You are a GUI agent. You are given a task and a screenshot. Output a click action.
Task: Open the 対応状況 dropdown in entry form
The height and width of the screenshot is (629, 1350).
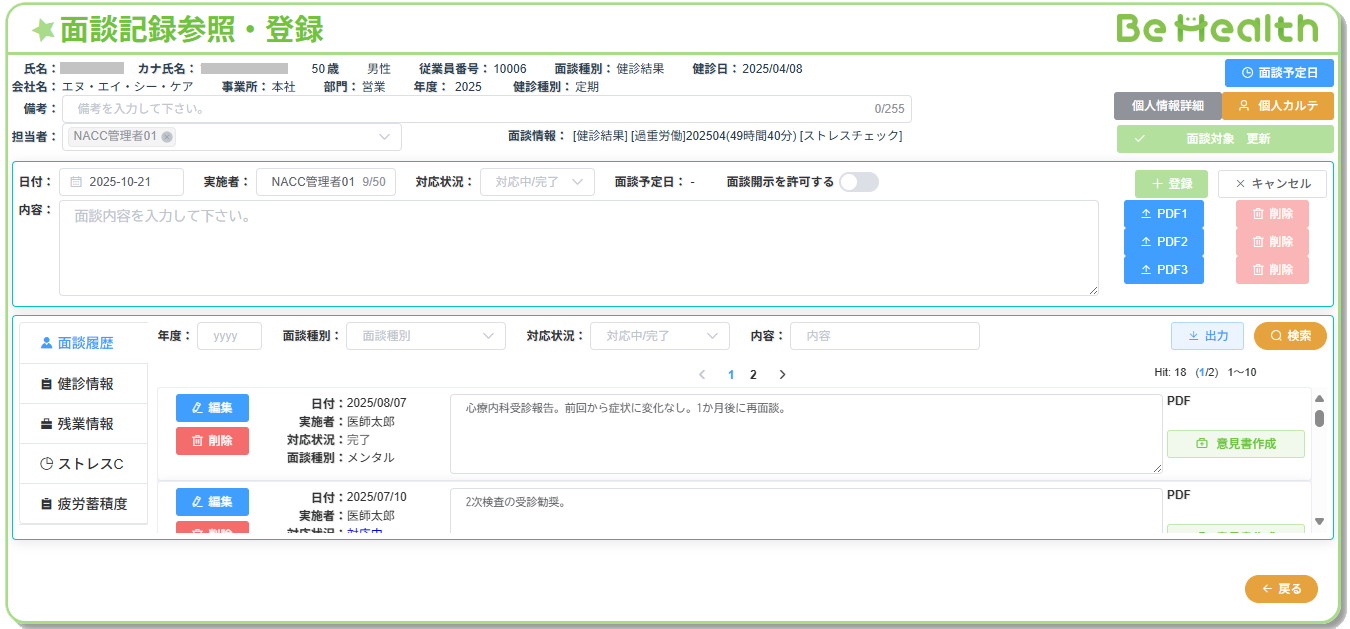pos(537,183)
